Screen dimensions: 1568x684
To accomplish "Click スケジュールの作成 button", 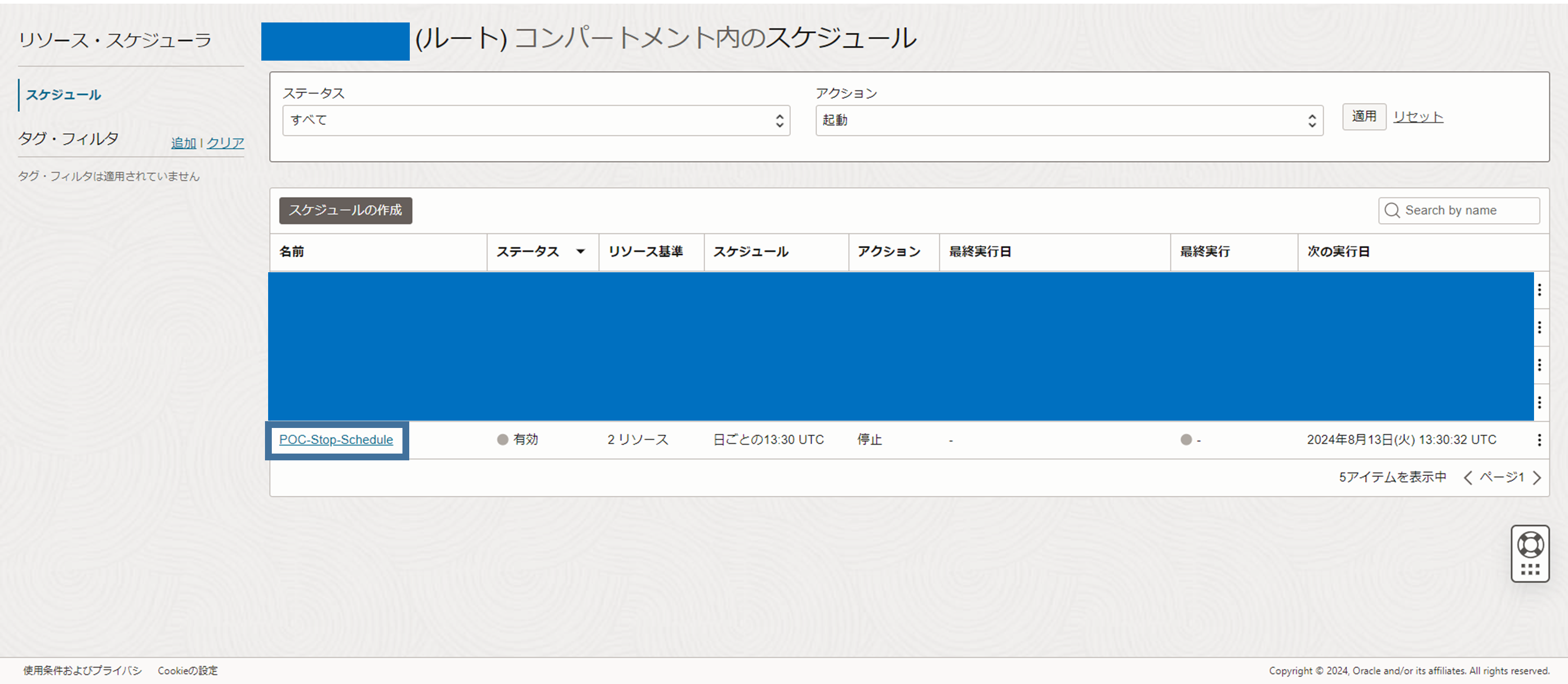I will 345,211.
